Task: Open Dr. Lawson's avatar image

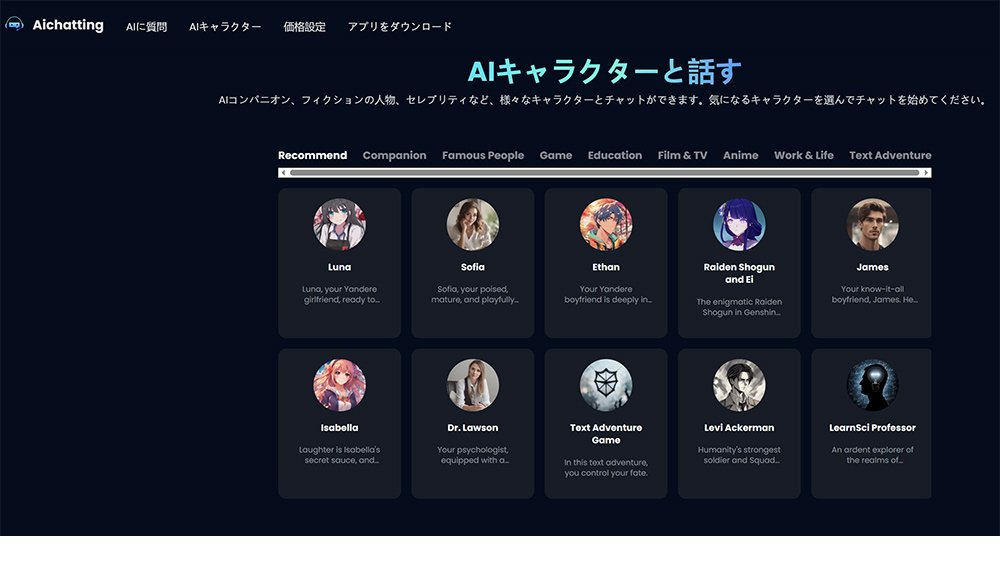Action: 473,385
